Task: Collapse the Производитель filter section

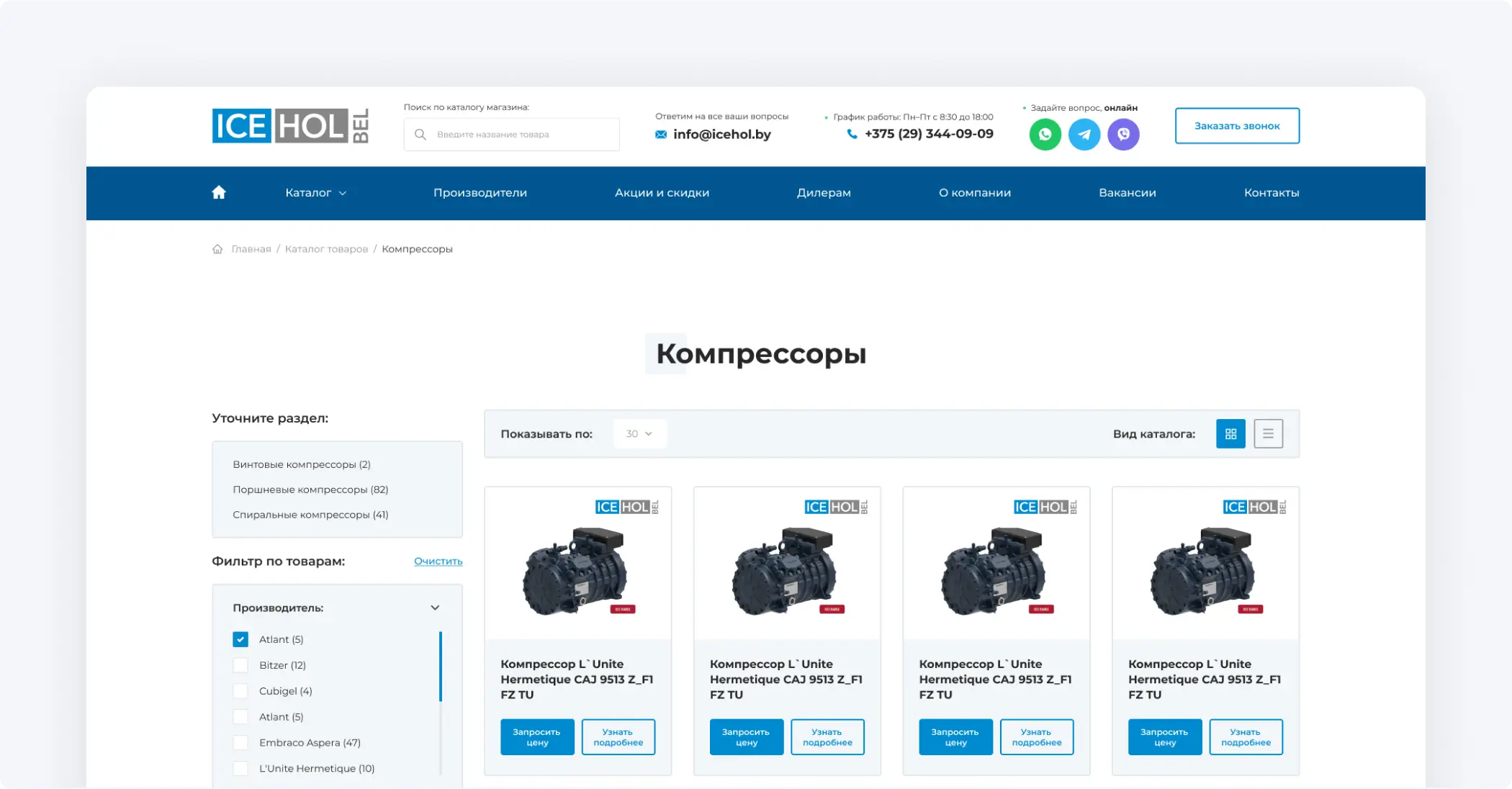Action: click(x=435, y=608)
